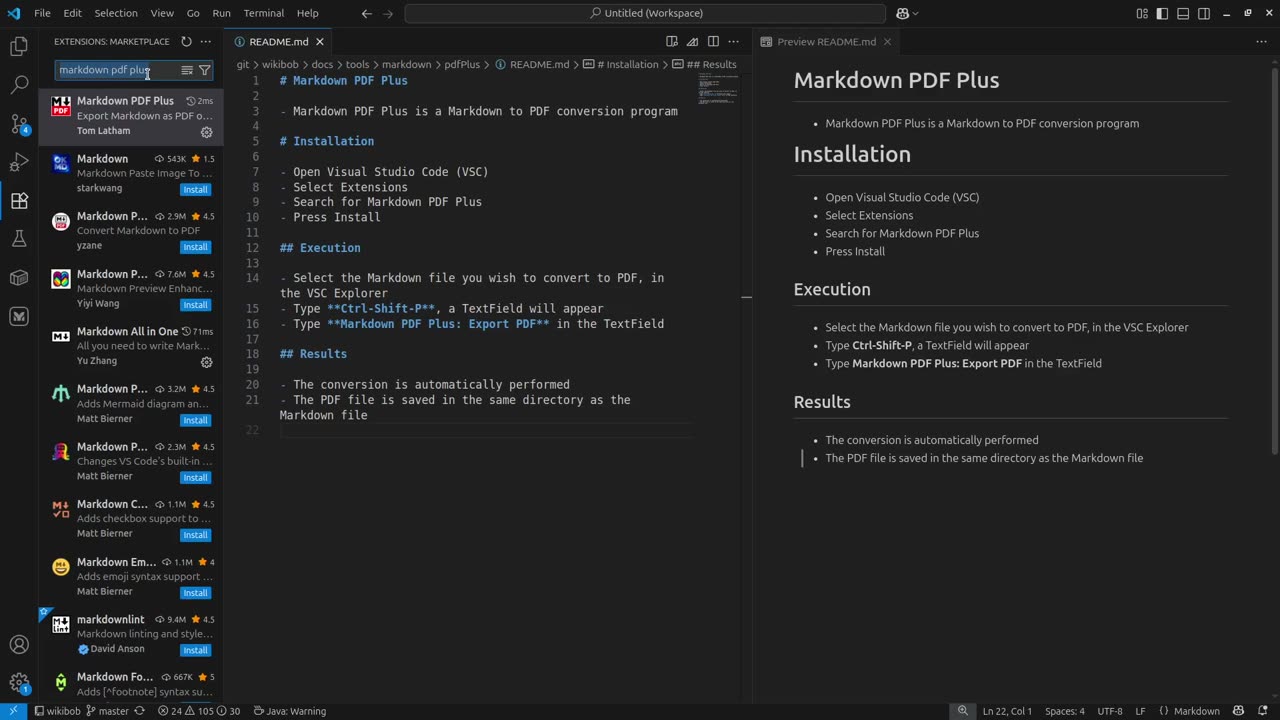Customize the editor layout
This screenshot has height=720, width=1280.
[1142, 13]
